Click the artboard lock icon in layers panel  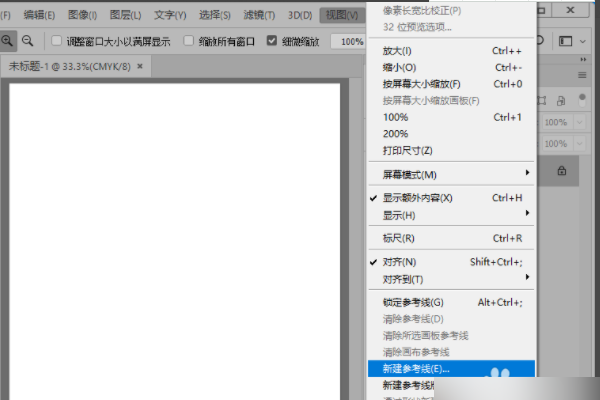point(542,101)
